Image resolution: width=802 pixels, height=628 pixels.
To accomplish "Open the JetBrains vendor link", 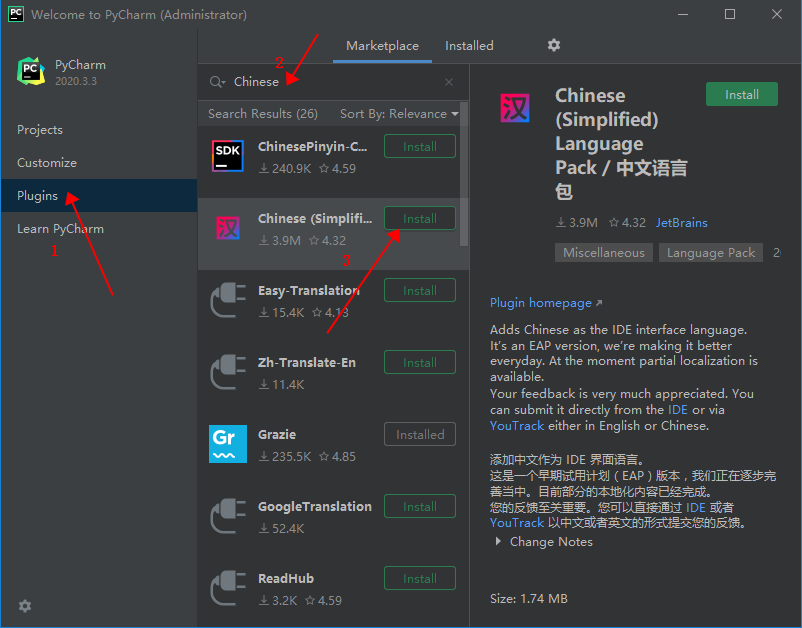I will click(681, 223).
